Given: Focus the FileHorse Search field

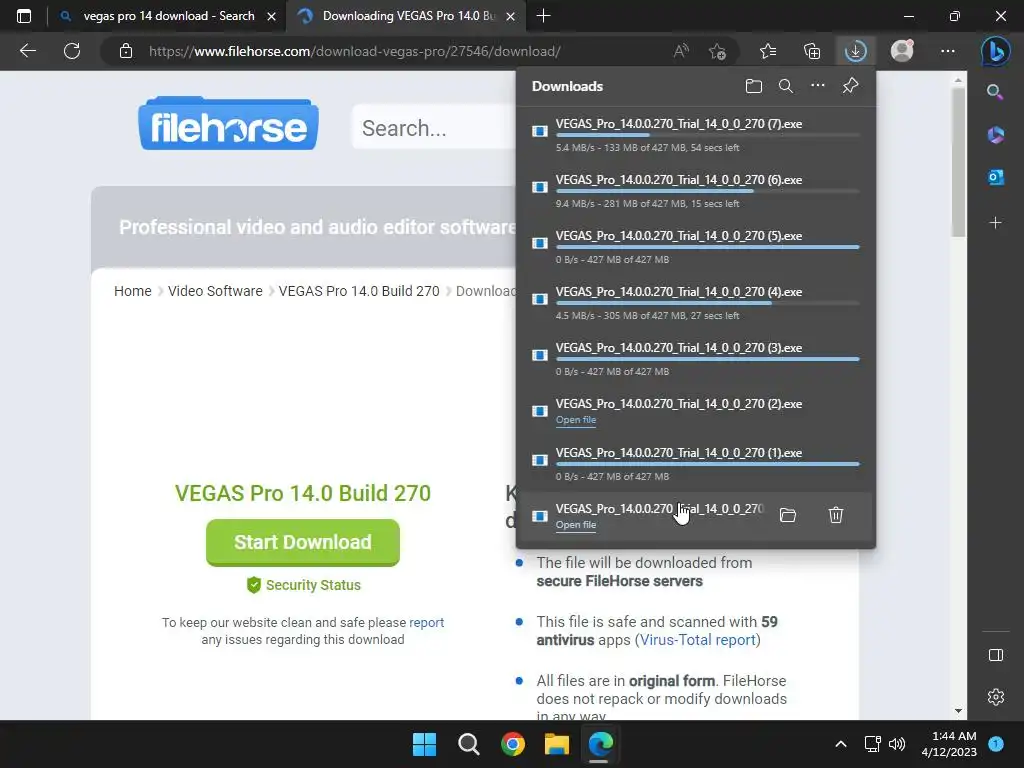Looking at the screenshot, I should click(434, 128).
